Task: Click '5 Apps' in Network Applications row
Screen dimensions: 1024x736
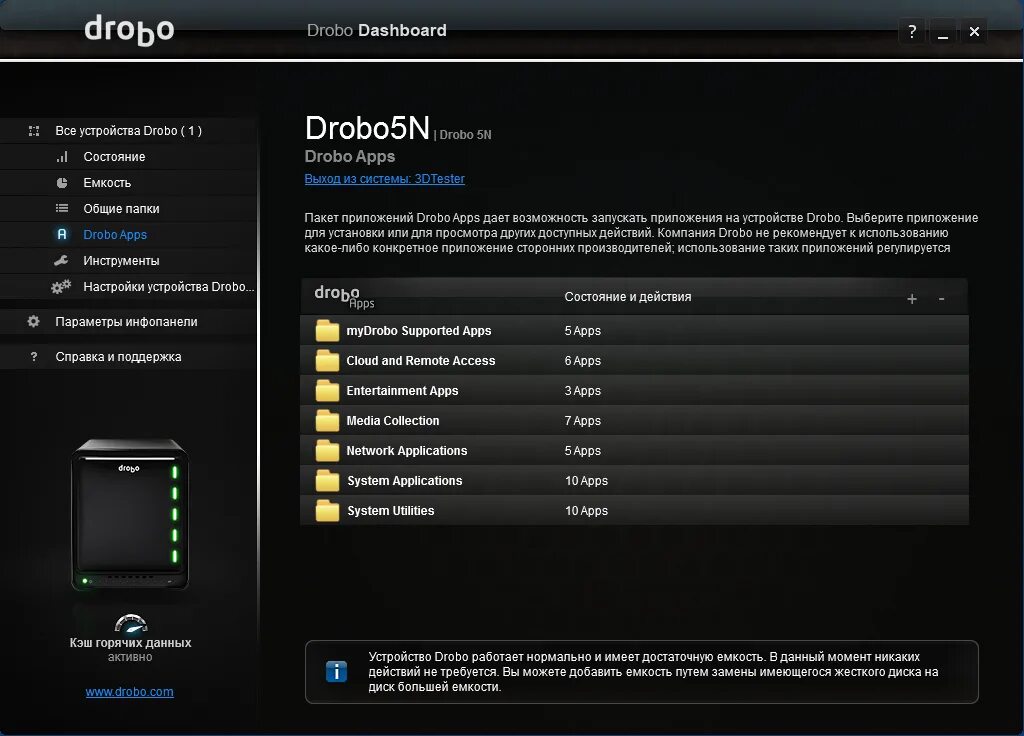Action: click(x=583, y=451)
